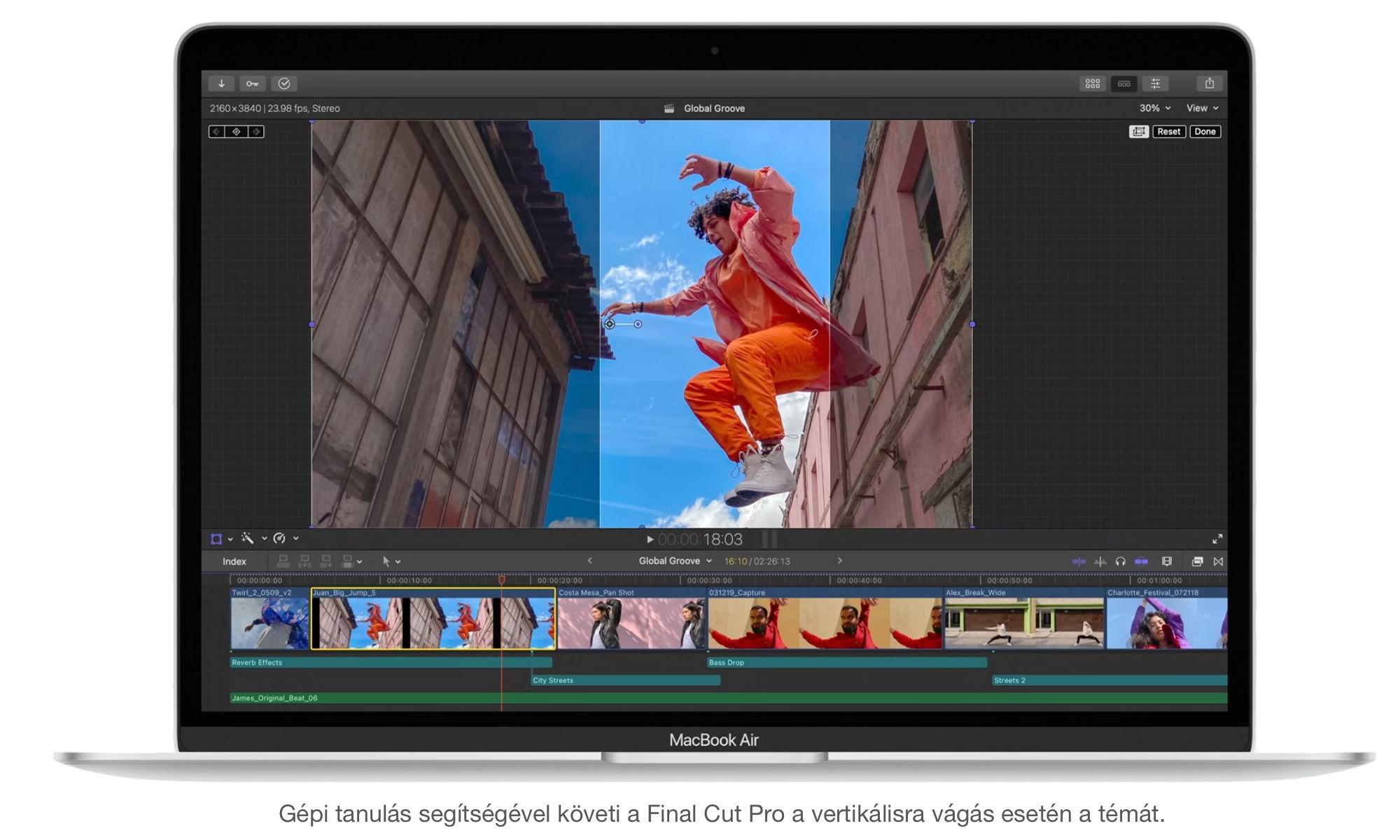Viewport: 1400px width, 840px height.
Task: Add keyframe with the diamond button
Action: (x=237, y=132)
